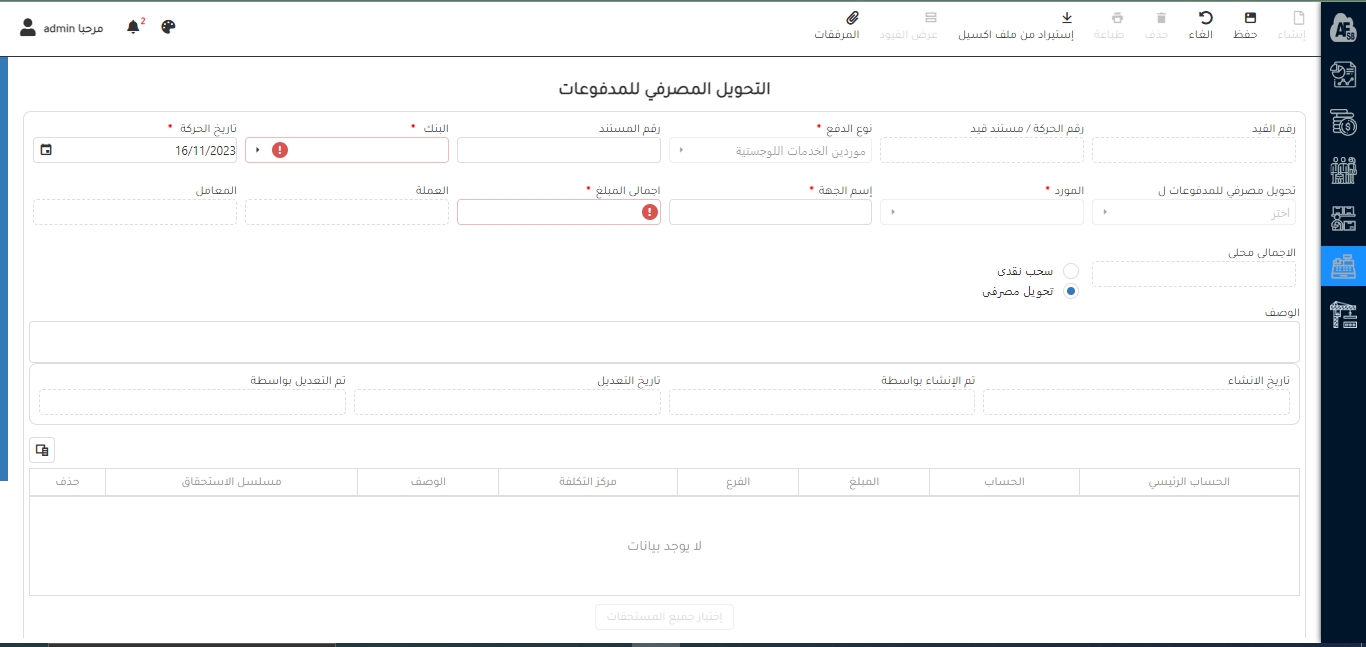Select the bank transfer (تحويل مصرفى) radio

pos(1071,292)
